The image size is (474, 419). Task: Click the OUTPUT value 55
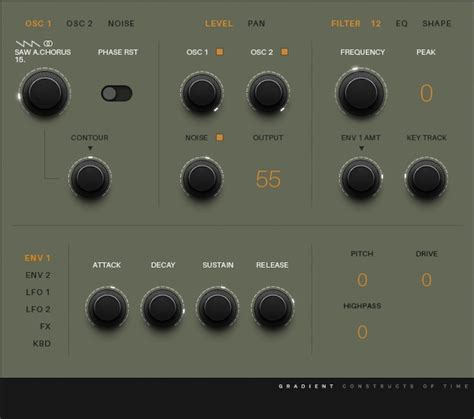point(268,179)
